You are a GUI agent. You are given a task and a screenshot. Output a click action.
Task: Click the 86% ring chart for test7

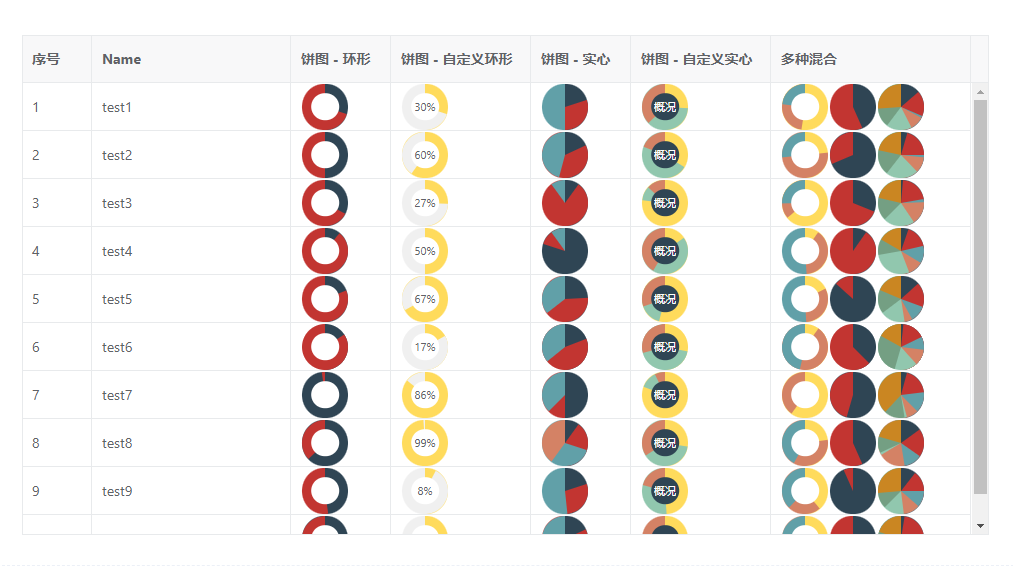click(425, 395)
